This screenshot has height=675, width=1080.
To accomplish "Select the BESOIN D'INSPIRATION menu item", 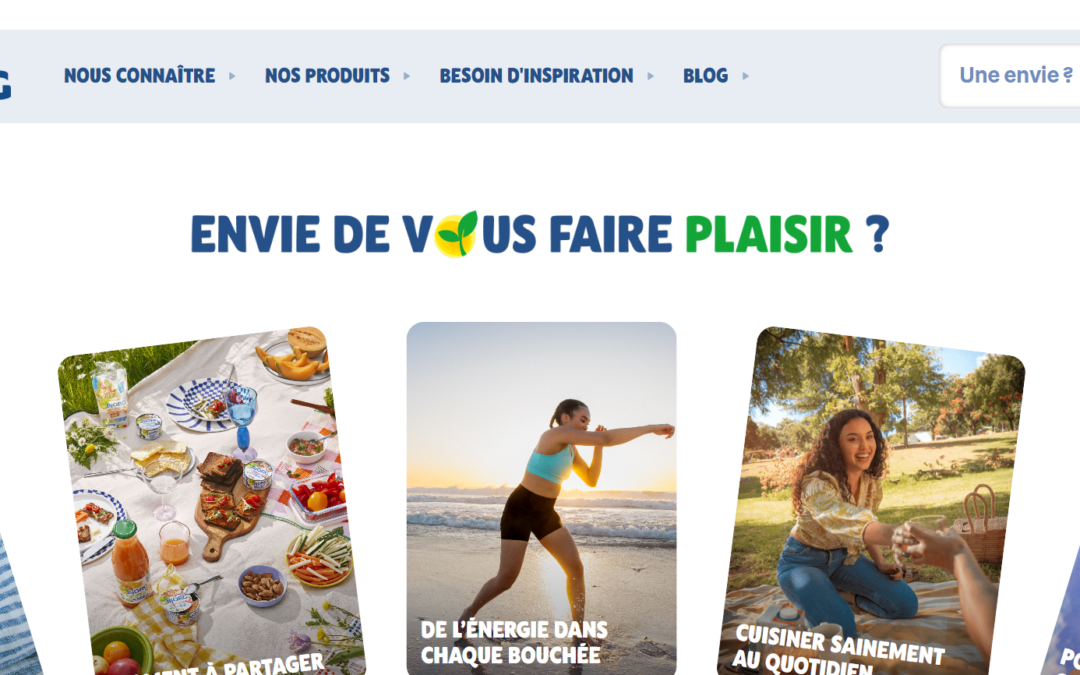I will pos(536,76).
